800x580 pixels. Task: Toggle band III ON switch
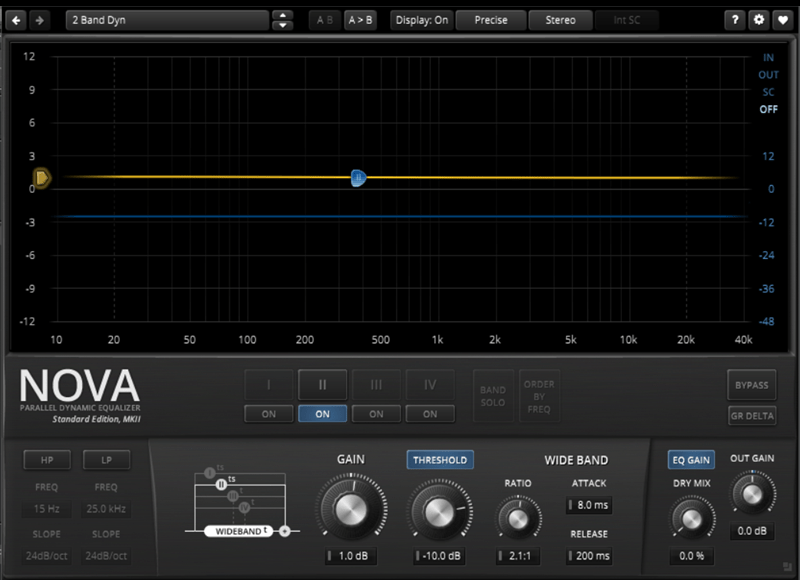point(376,414)
